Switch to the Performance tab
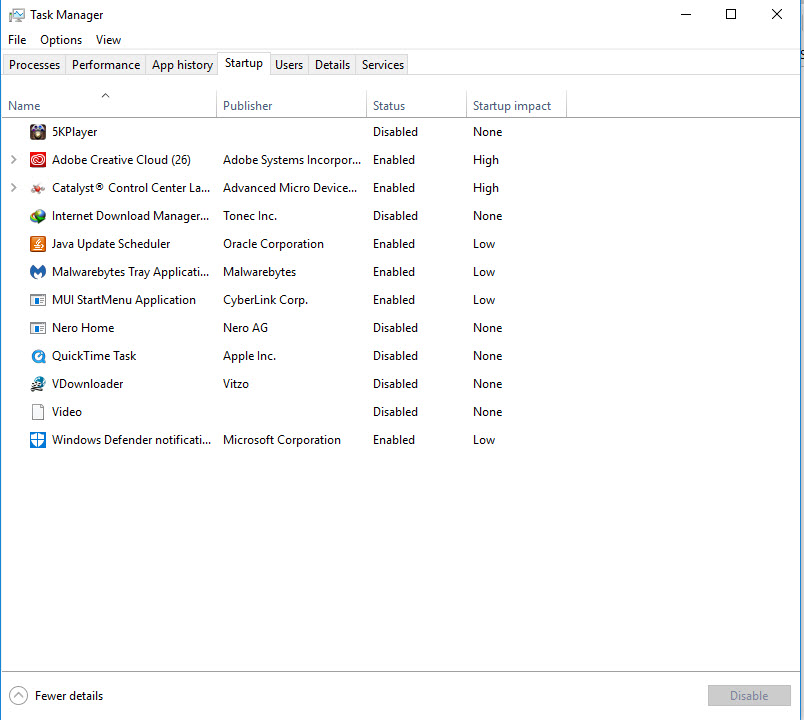This screenshot has height=720, width=804. click(x=106, y=65)
